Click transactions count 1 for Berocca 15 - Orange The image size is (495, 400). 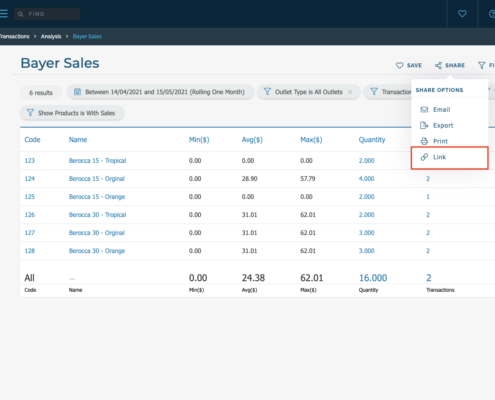pos(428,197)
